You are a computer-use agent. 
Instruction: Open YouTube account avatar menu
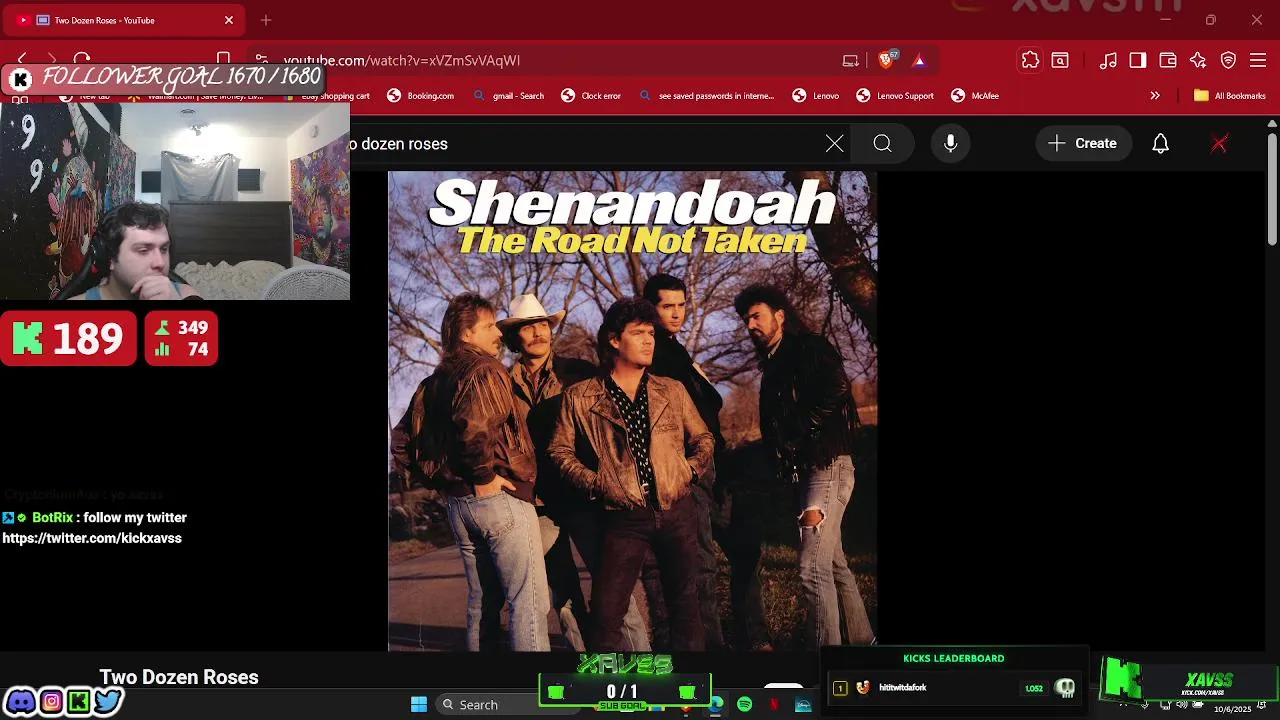coord(1219,144)
